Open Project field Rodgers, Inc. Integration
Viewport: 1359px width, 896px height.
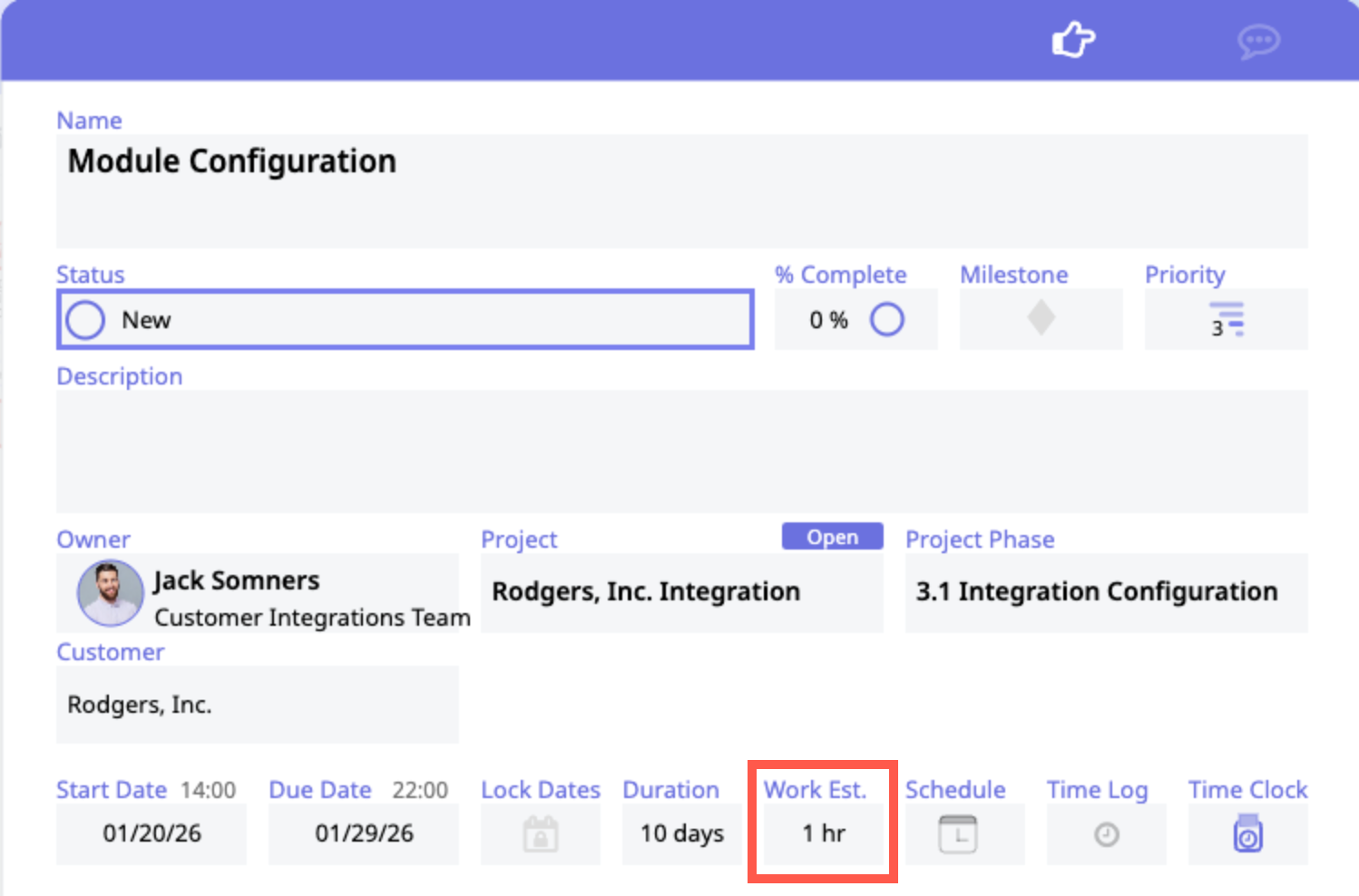(680, 592)
